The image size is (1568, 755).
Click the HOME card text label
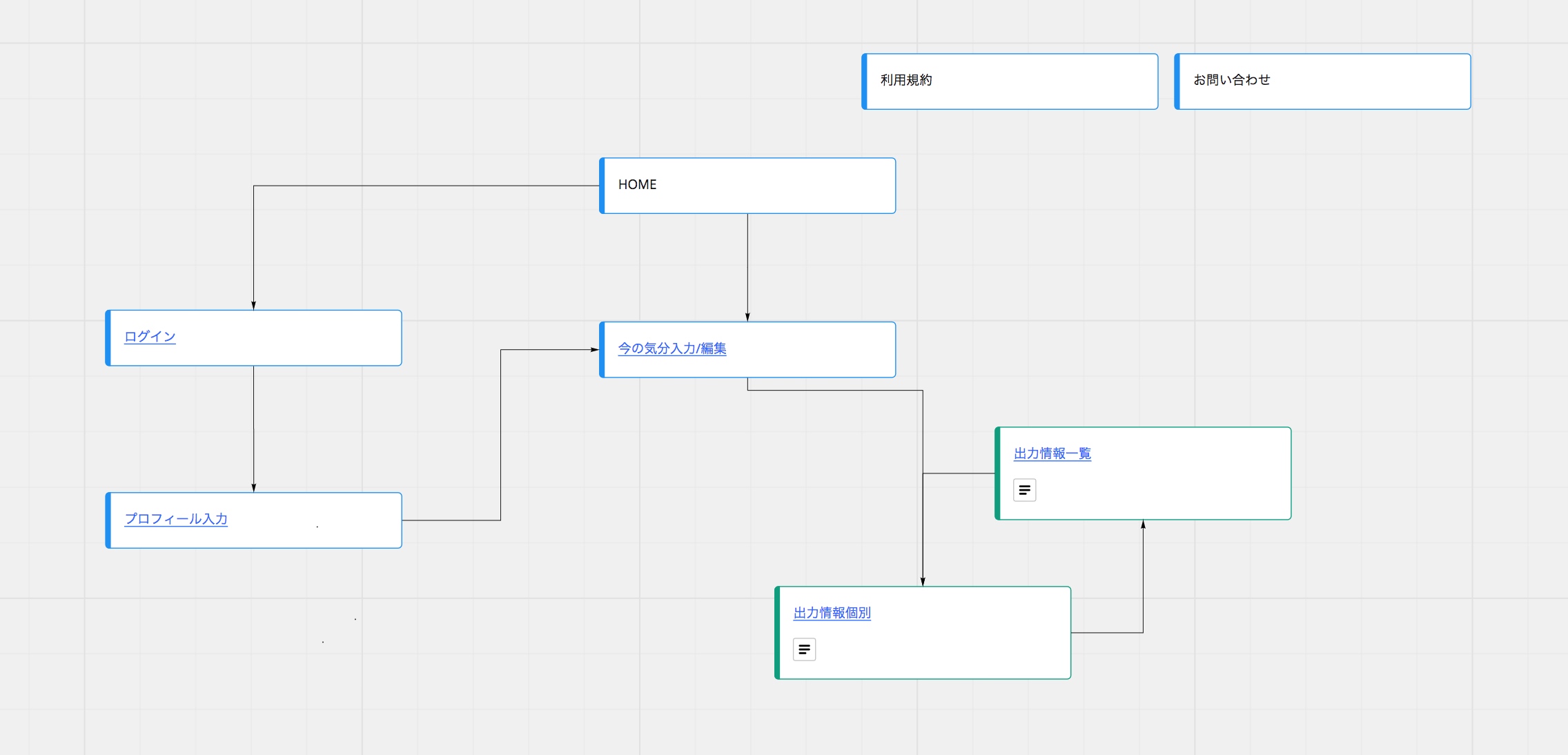[637, 184]
